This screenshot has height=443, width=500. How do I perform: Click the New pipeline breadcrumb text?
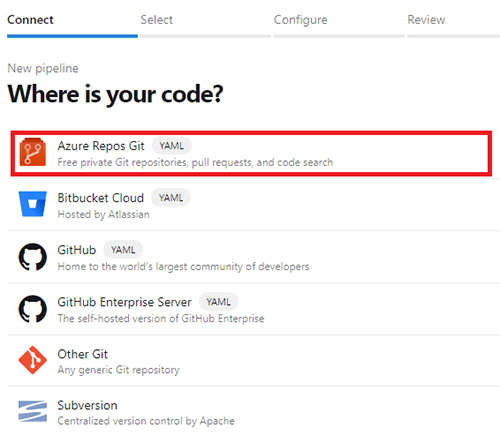pyautogui.click(x=43, y=68)
